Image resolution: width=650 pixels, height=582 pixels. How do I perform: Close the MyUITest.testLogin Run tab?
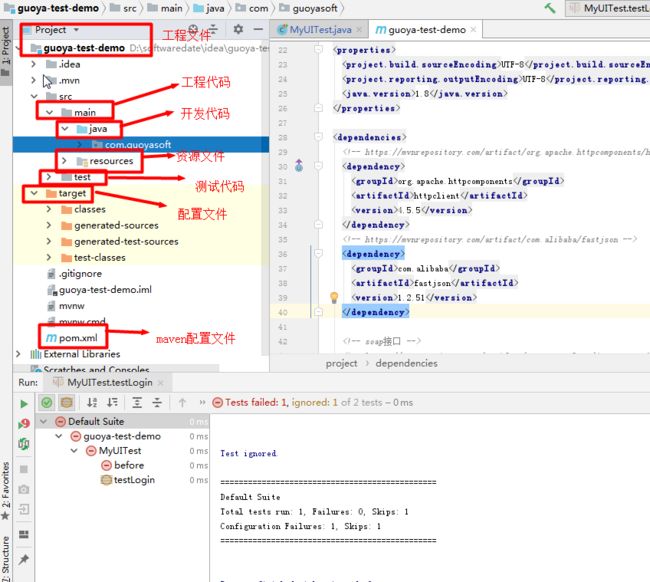click(161, 383)
